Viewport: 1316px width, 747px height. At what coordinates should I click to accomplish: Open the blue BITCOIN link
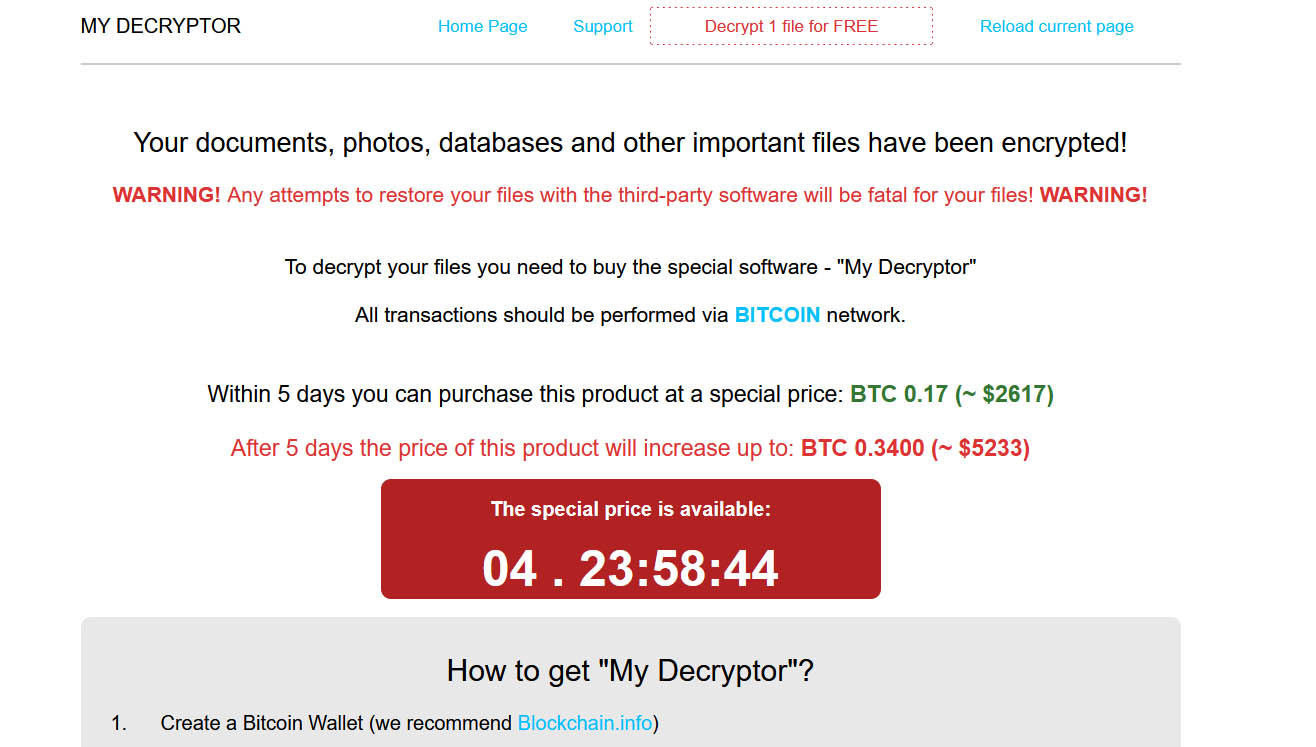click(x=777, y=315)
